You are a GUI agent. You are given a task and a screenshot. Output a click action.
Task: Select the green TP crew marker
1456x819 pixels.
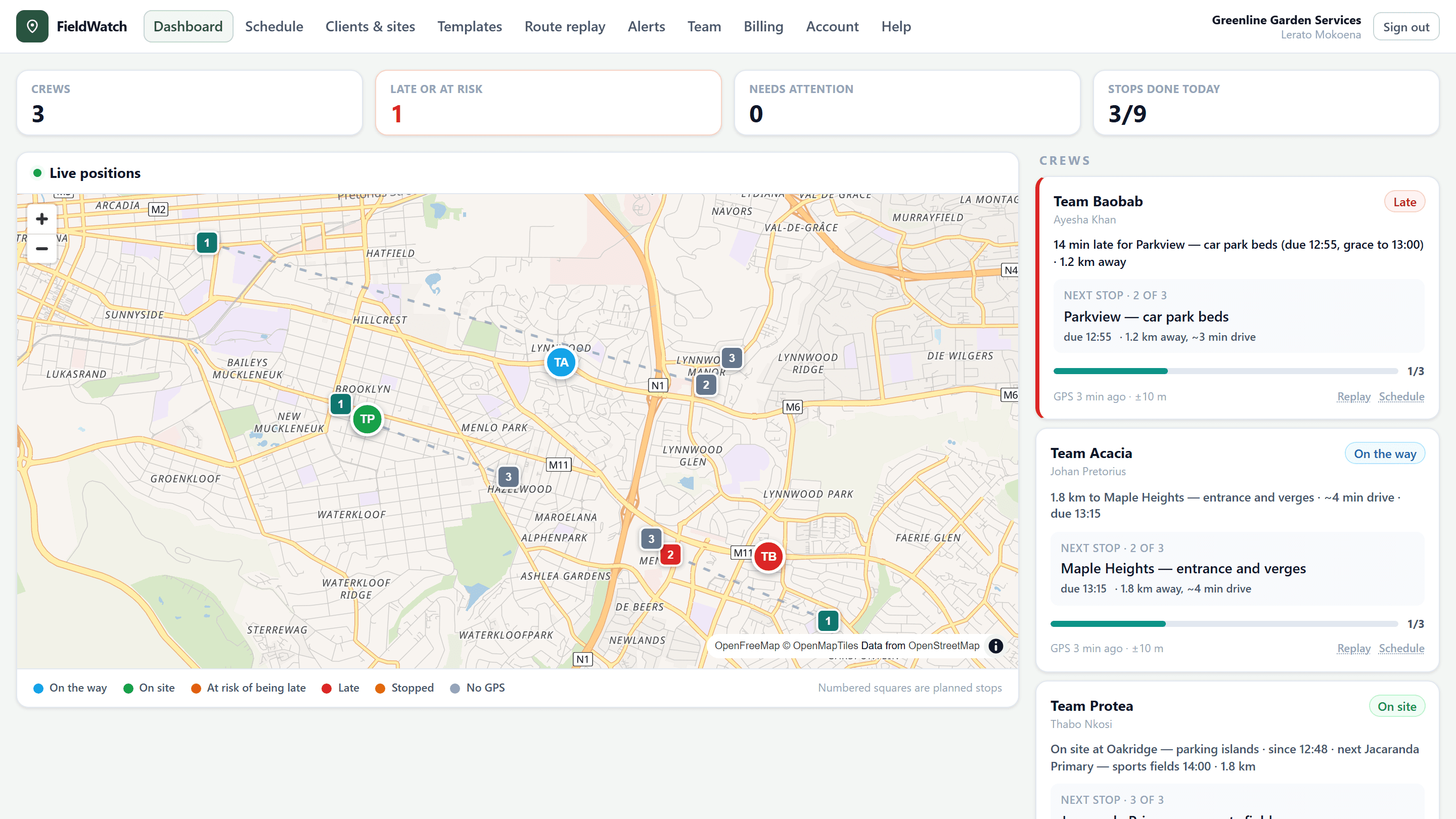pos(368,419)
